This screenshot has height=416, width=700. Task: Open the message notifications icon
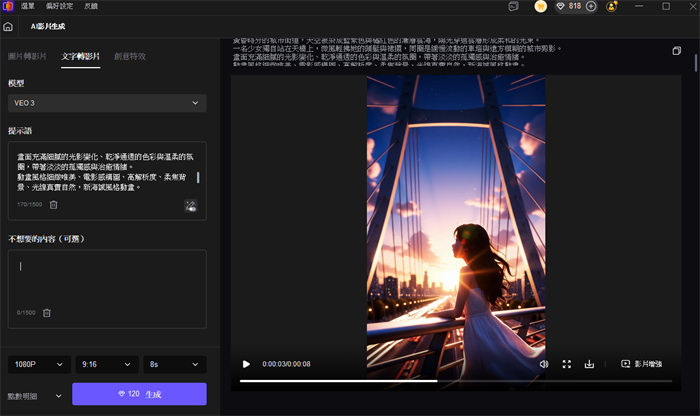[513, 6]
